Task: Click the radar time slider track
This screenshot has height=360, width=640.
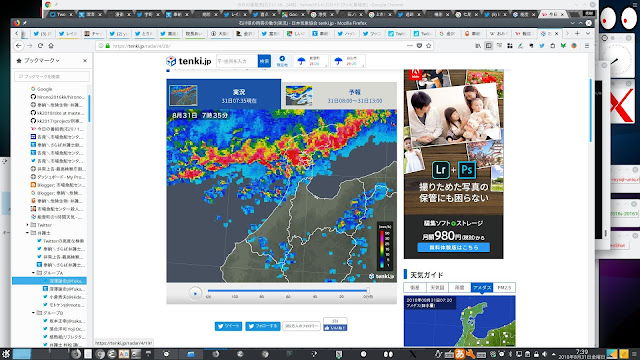Action: tap(288, 291)
